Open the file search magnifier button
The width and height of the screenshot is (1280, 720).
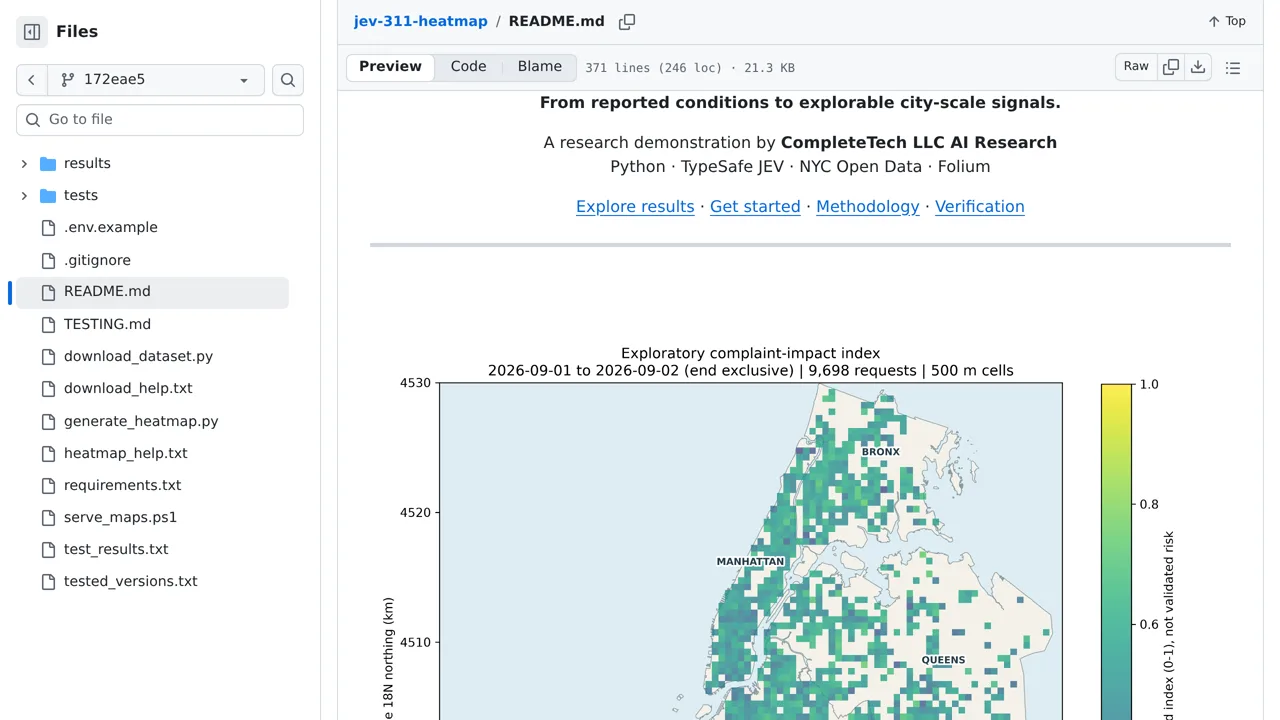click(x=288, y=80)
